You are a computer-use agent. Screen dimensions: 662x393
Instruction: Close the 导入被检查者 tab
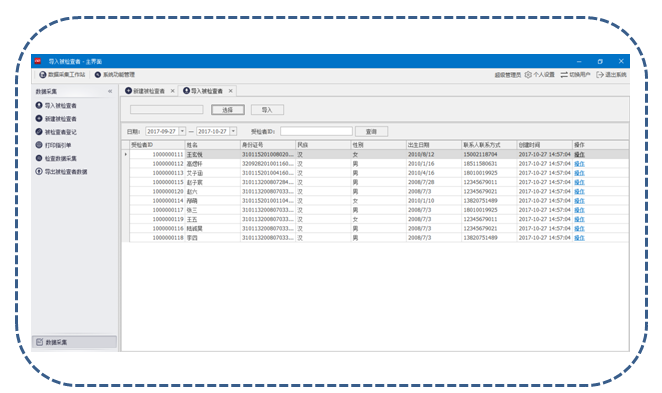(x=231, y=91)
